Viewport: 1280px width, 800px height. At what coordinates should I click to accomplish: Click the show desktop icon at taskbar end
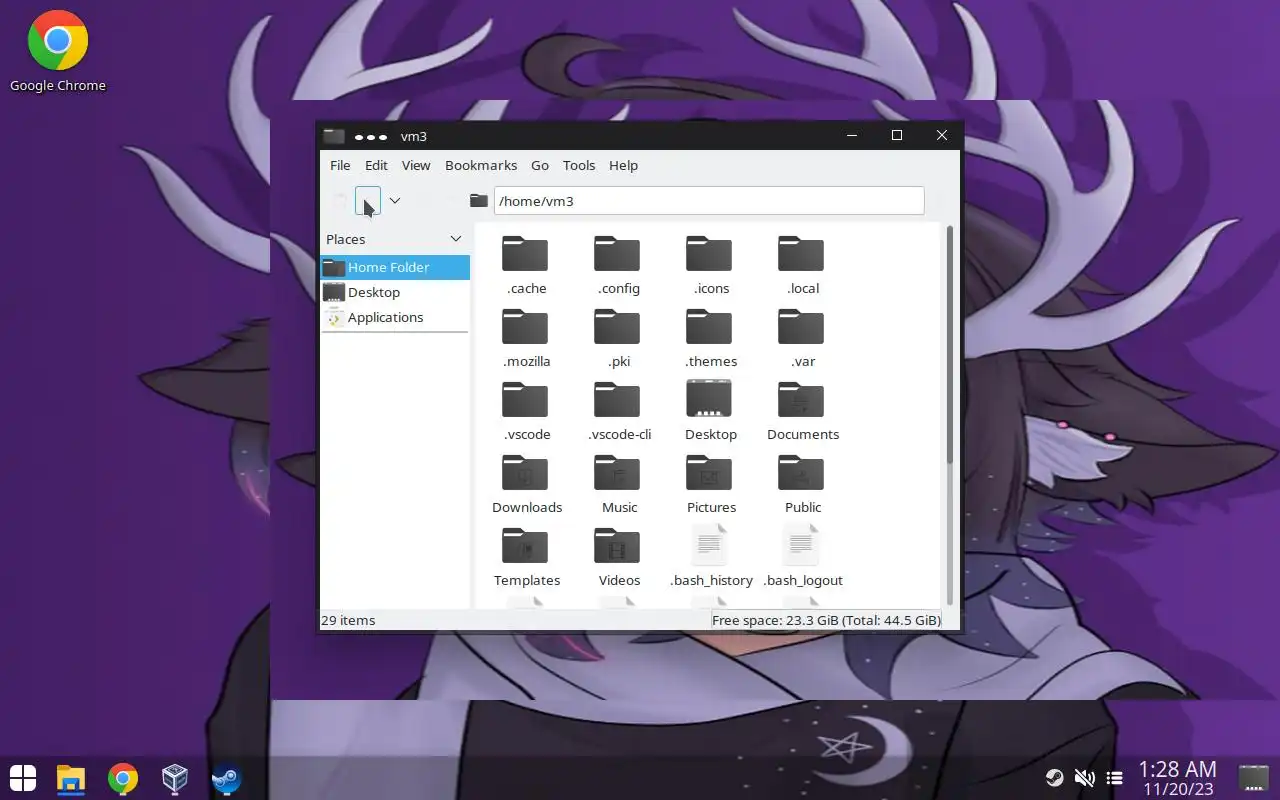pos(1254,777)
